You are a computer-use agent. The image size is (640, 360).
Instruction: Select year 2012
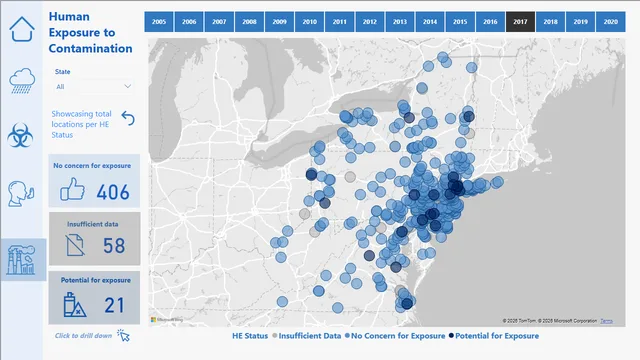click(370, 22)
